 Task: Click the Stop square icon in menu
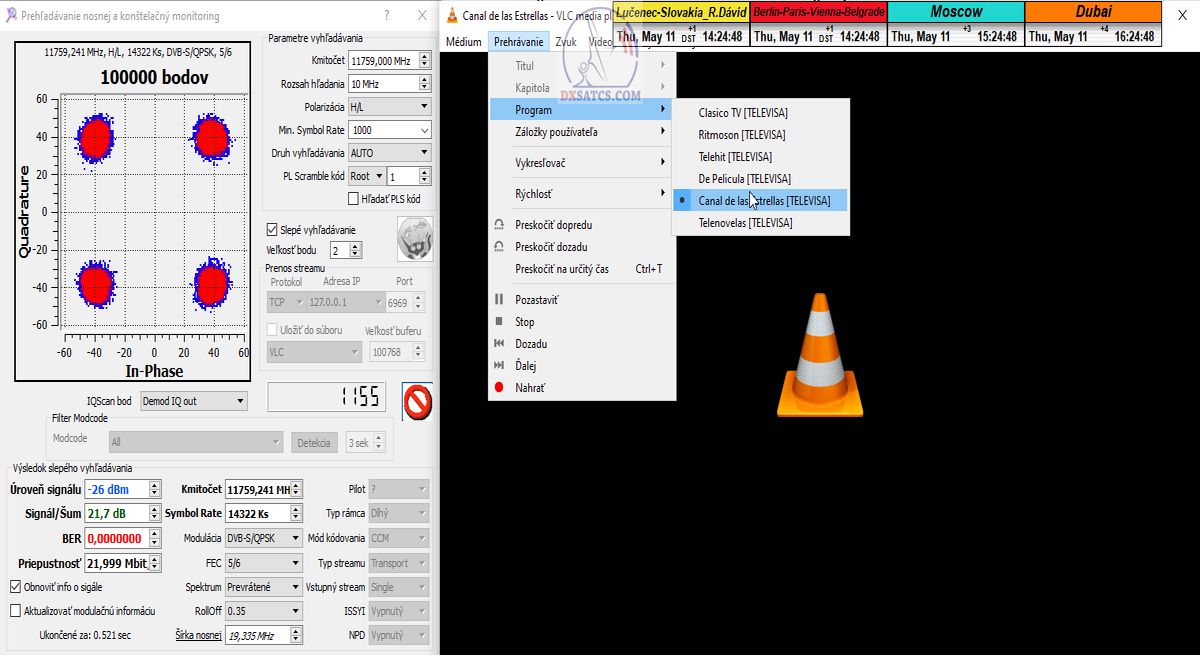click(499, 322)
